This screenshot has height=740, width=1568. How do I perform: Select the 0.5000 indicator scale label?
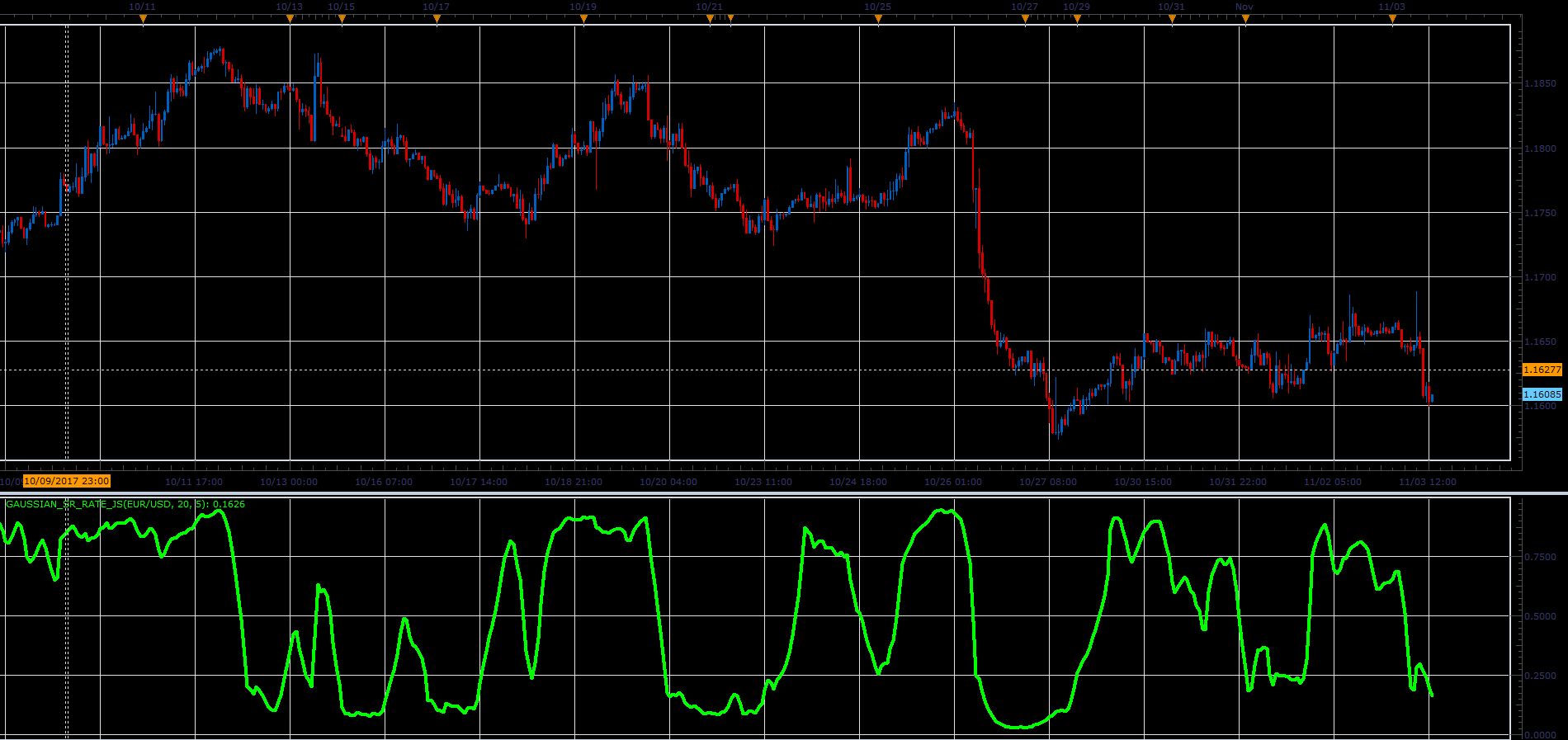[x=1540, y=616]
